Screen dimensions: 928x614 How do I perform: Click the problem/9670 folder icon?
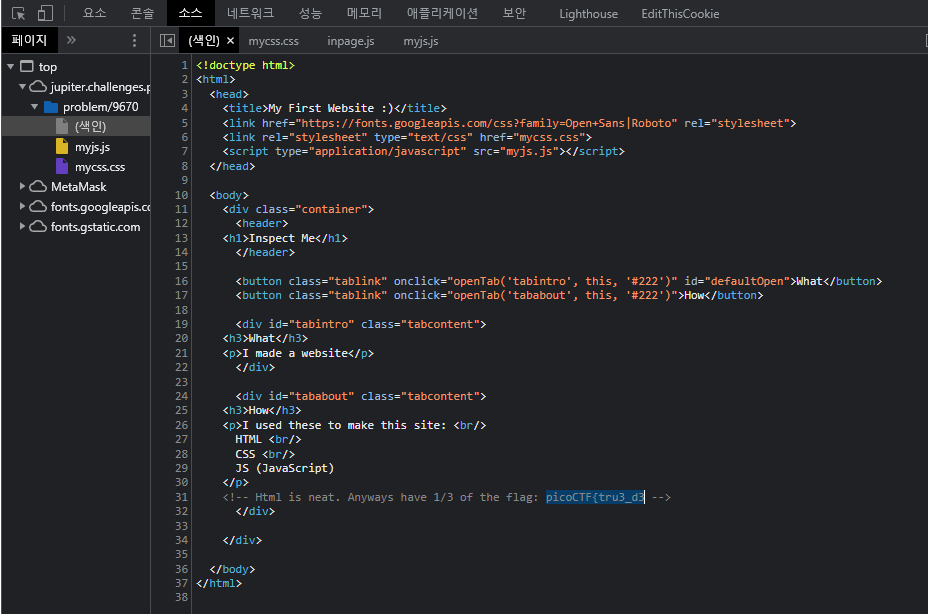pos(51,107)
